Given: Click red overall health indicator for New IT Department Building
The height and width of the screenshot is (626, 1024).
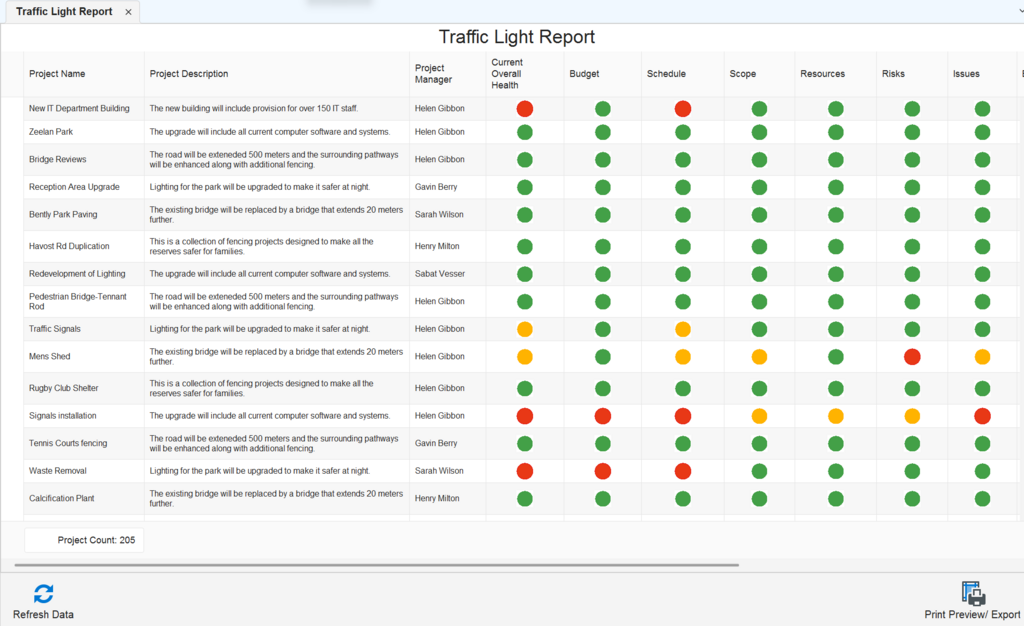Looking at the screenshot, I should (525, 109).
